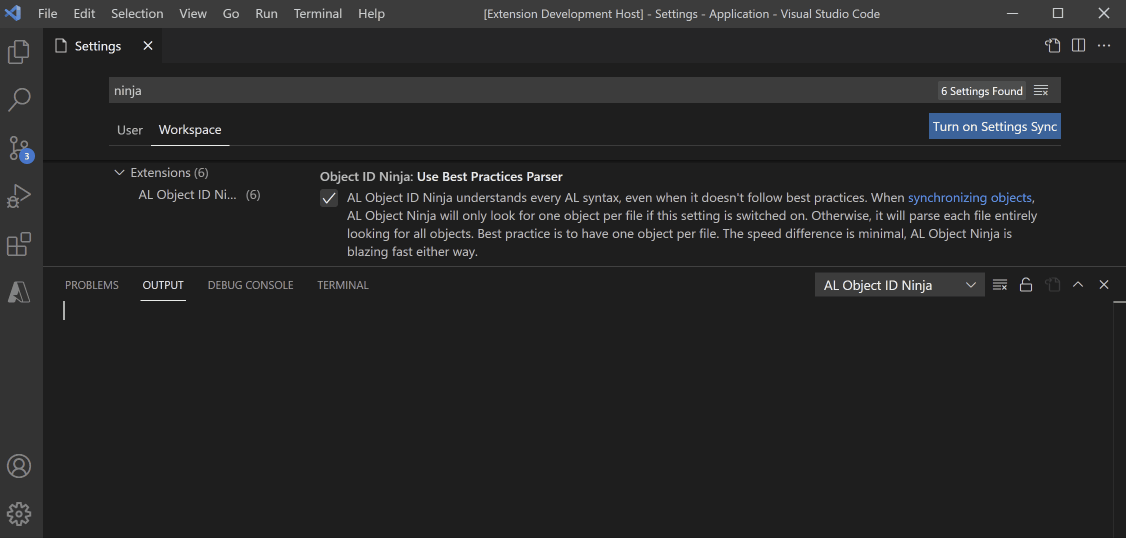The height and width of the screenshot is (538, 1126).
Task: Switch to the Workspace settings tab
Action: click(x=190, y=130)
